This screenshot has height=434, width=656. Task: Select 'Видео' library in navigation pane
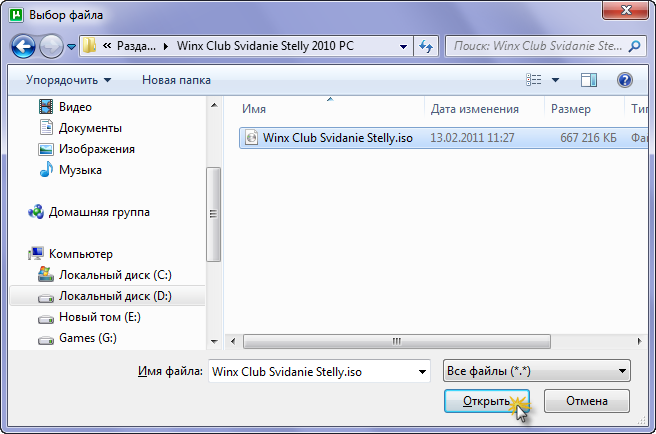75,107
